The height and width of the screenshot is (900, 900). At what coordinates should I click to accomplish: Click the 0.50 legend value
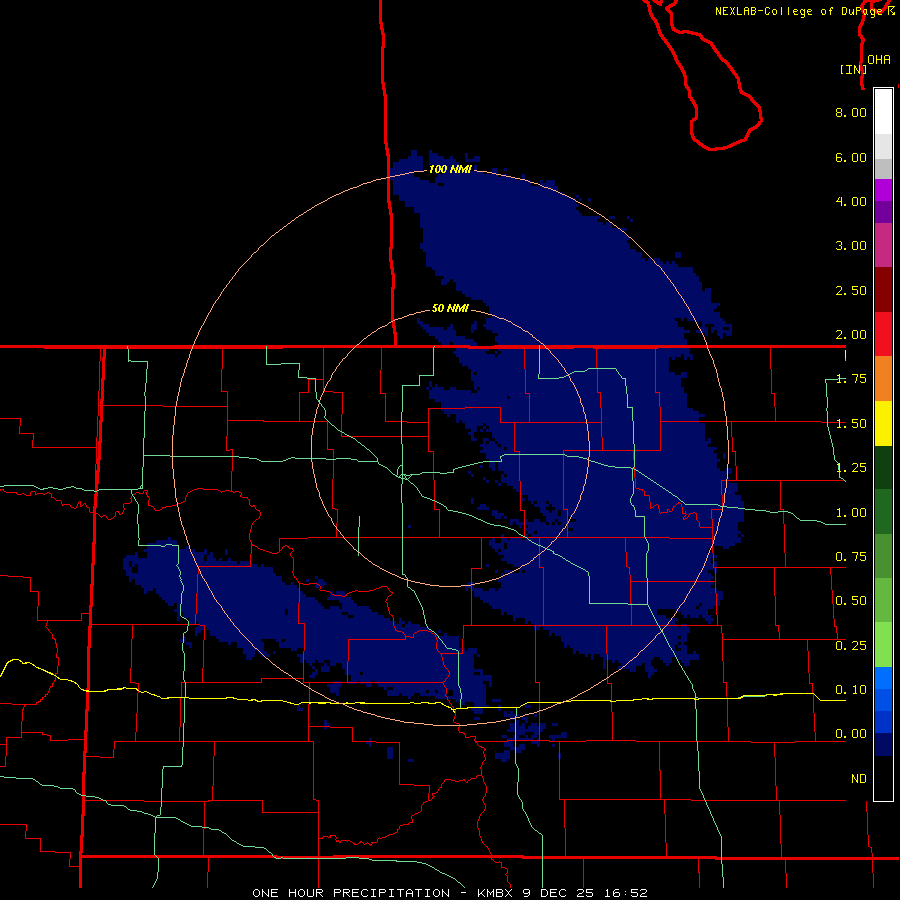click(851, 601)
